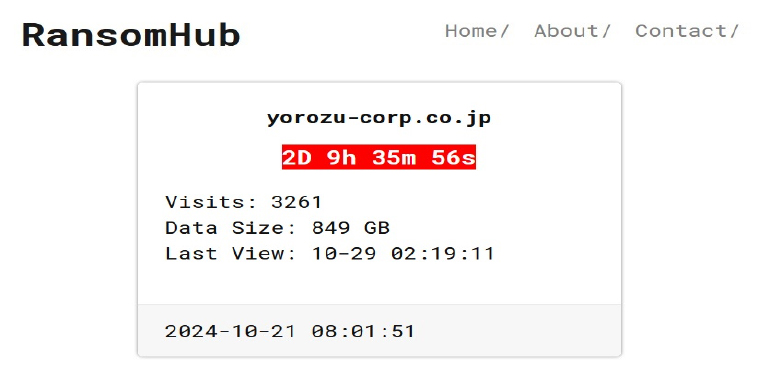The height and width of the screenshot is (380, 759).
Task: Open the yorozu-corp.co.jp card title
Action: click(x=379, y=118)
